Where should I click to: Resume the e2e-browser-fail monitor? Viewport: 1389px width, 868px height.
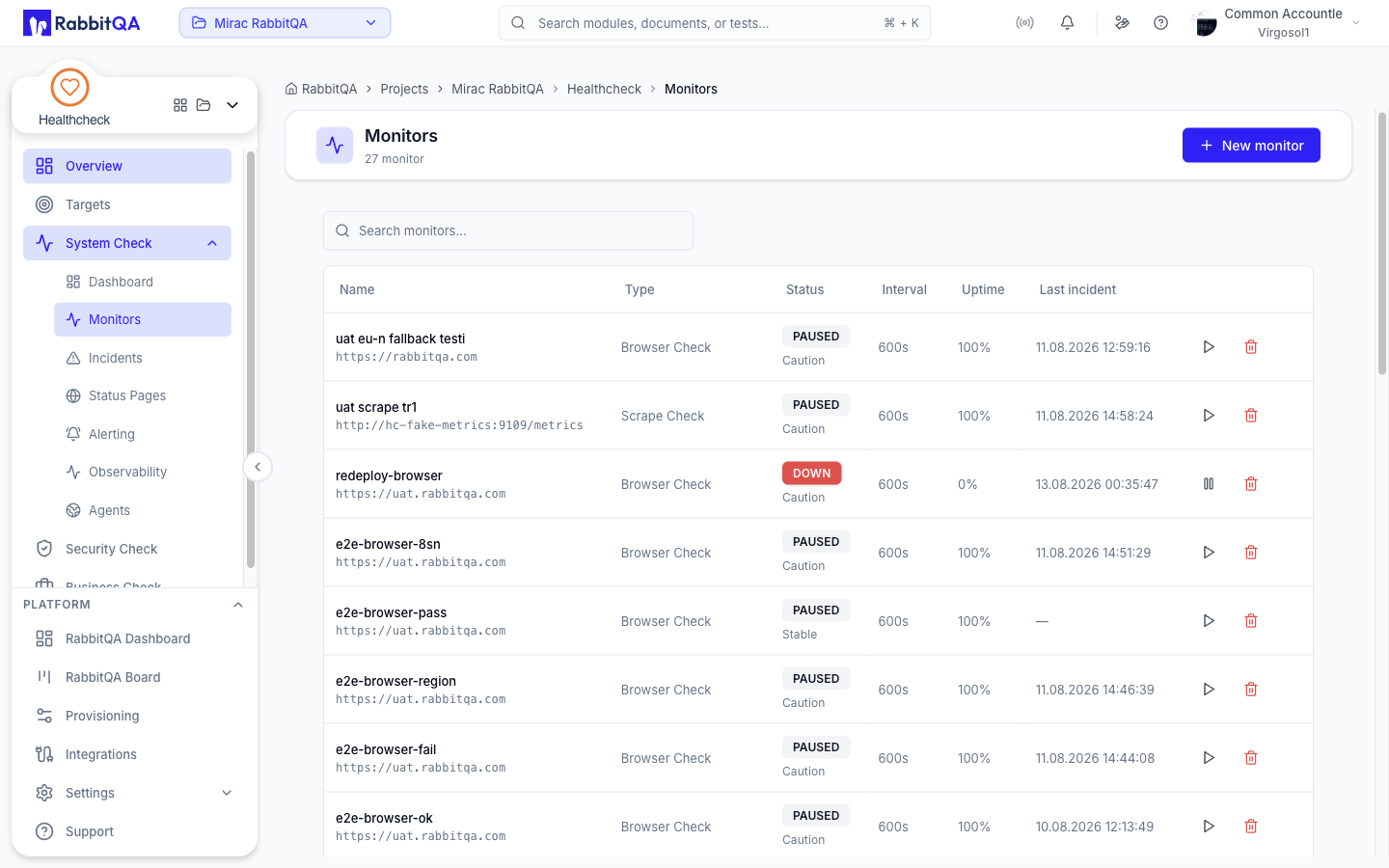[x=1209, y=758]
